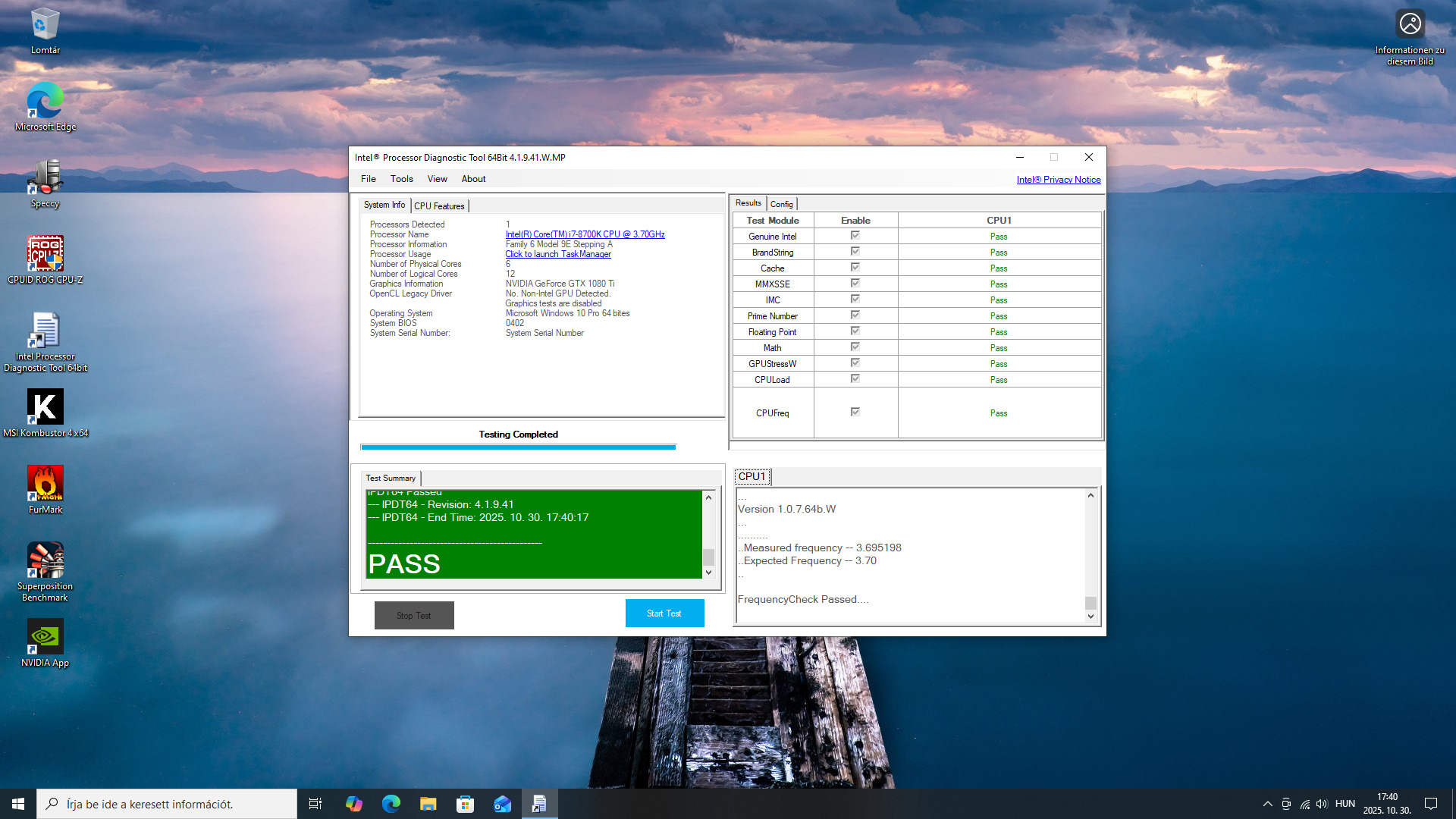The width and height of the screenshot is (1456, 819).
Task: Open Microsoft Store from taskbar
Action: pyautogui.click(x=465, y=804)
